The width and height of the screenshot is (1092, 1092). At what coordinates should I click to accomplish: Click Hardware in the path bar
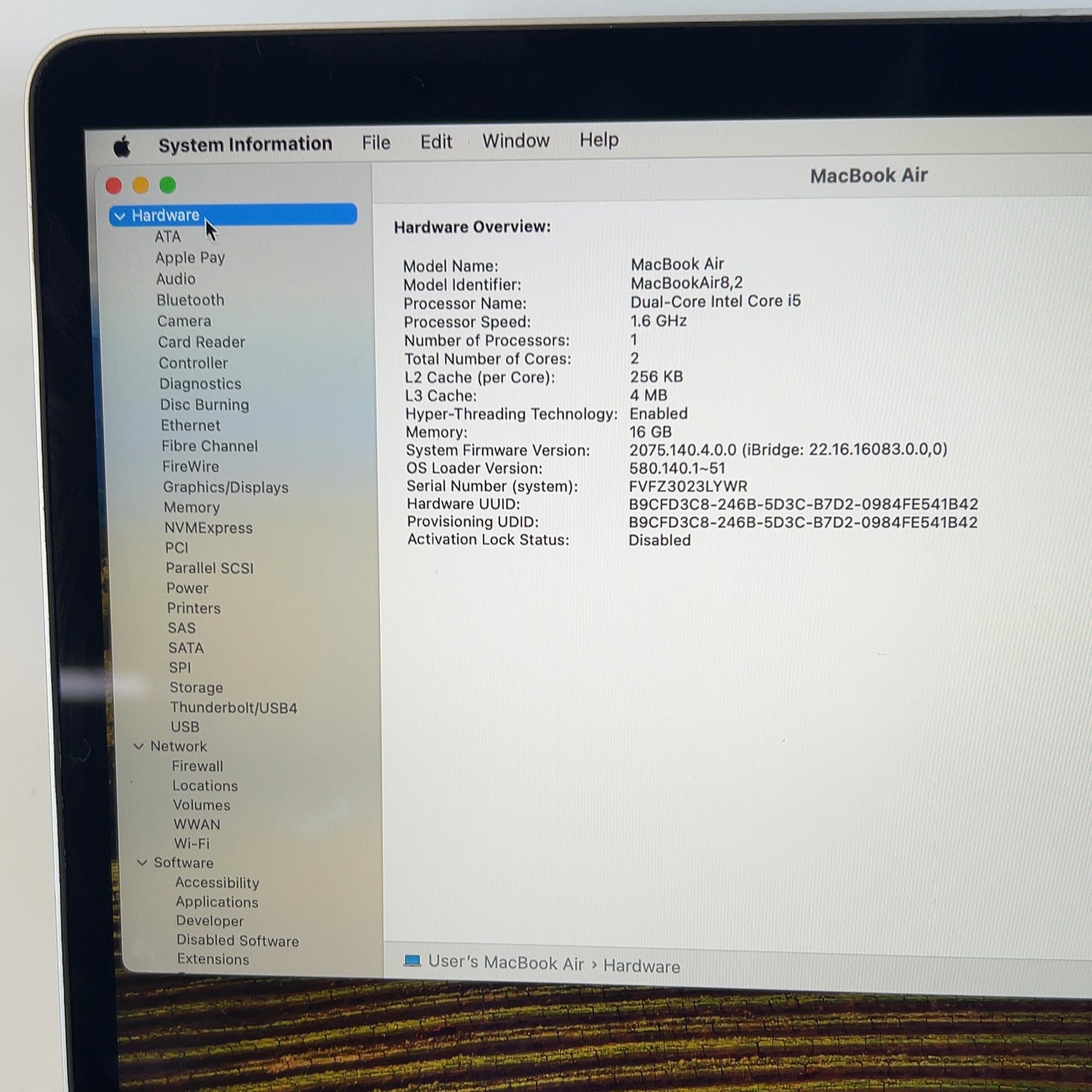(641, 966)
